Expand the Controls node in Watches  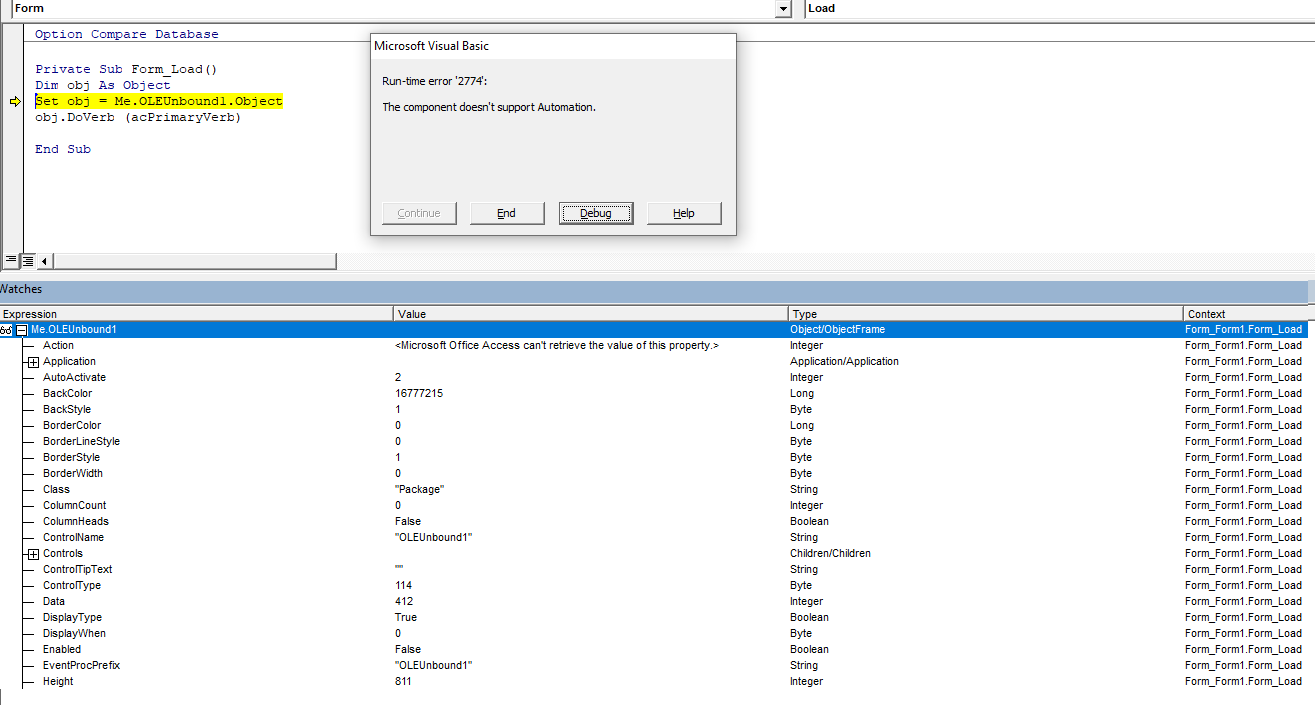tap(33, 554)
